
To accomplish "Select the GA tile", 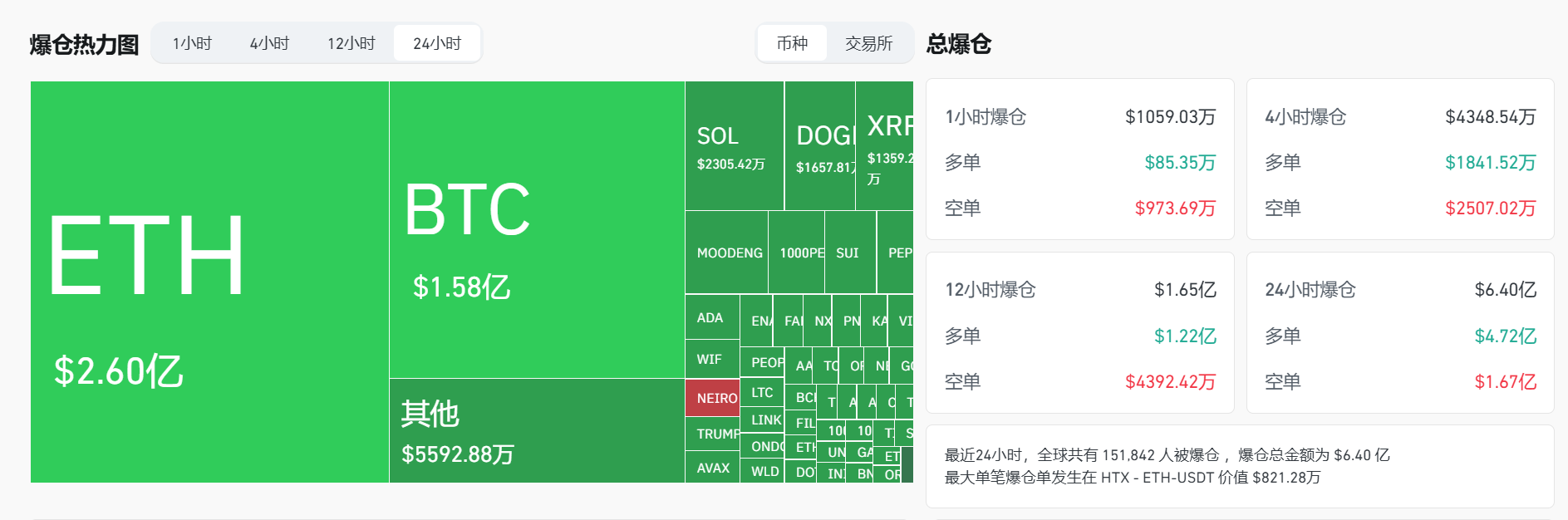I will (859, 452).
